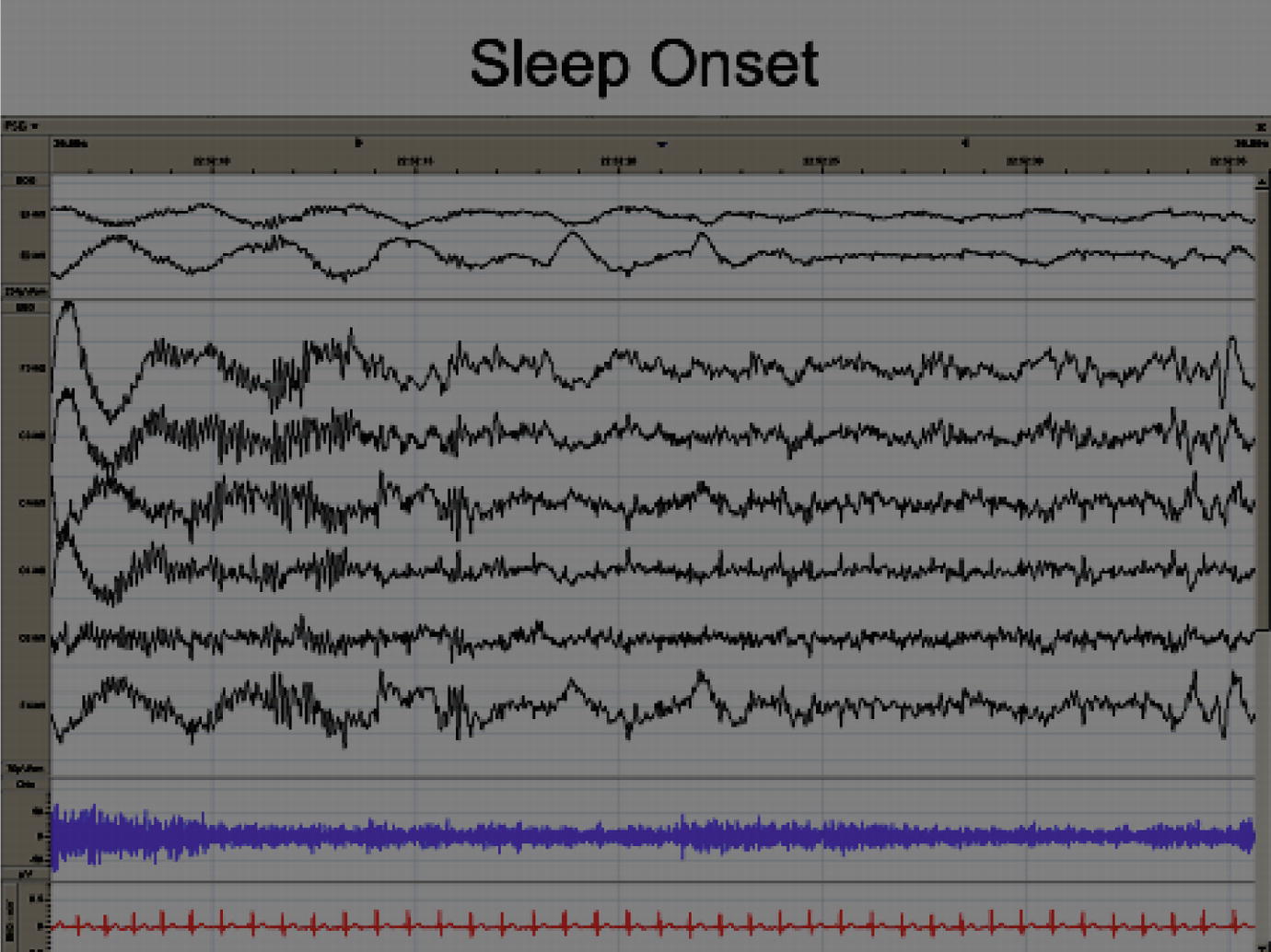Viewport: 1271px width, 952px height.
Task: Select the fifth EEG channel label
Action: 32,637
